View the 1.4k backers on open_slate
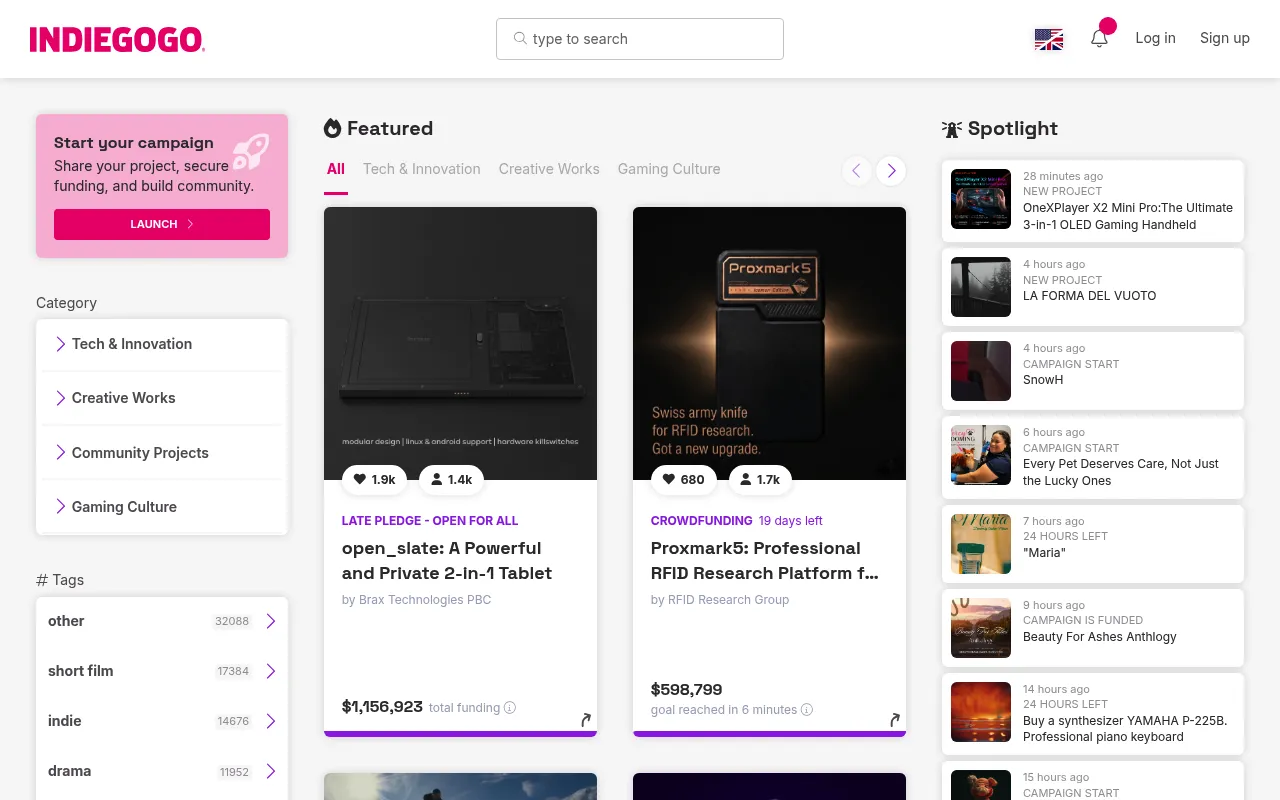This screenshot has width=1280, height=800. pos(451,480)
